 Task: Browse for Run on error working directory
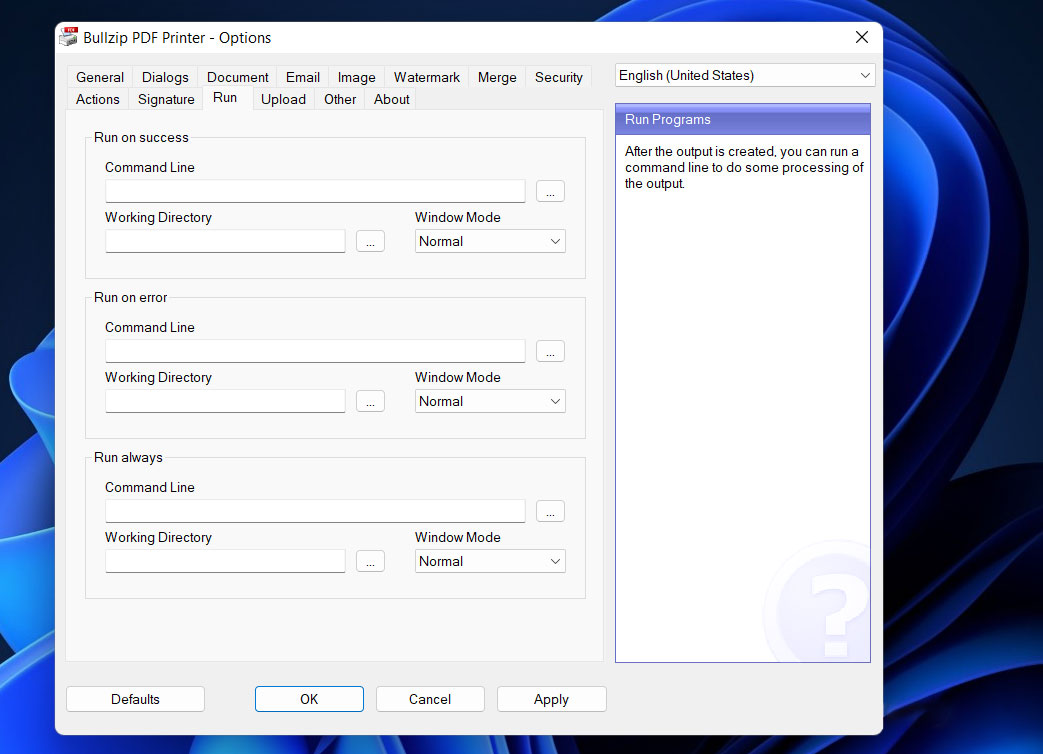point(370,401)
